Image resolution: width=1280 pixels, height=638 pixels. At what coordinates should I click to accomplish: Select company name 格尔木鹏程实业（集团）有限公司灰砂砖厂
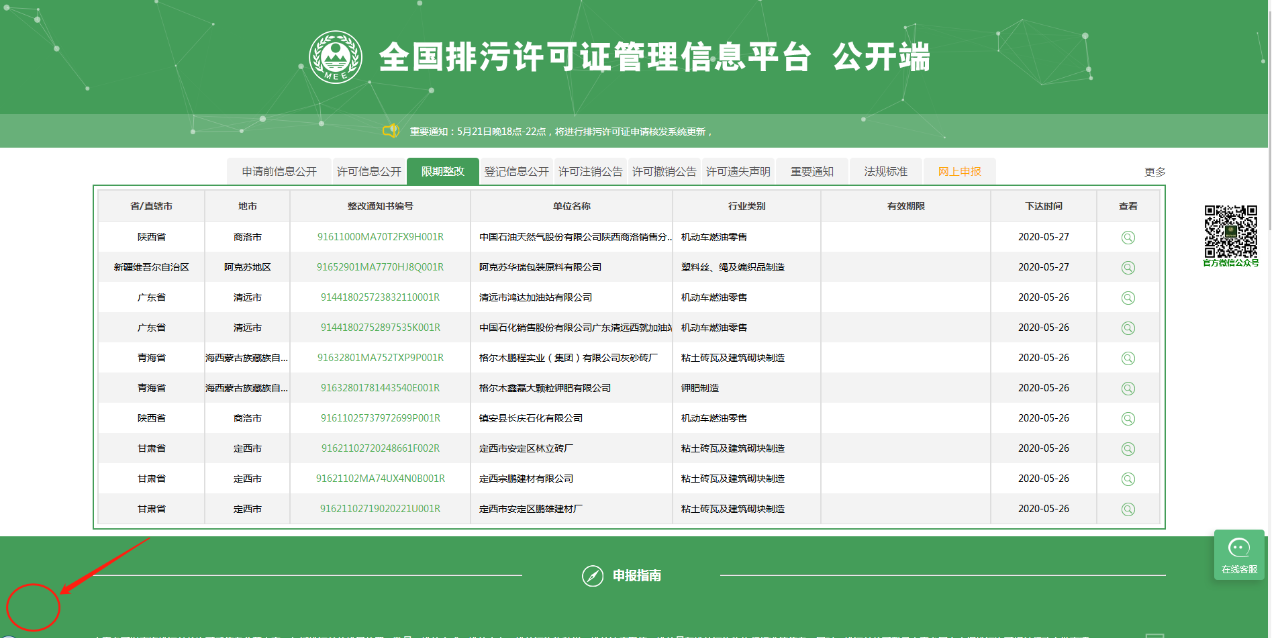point(568,358)
